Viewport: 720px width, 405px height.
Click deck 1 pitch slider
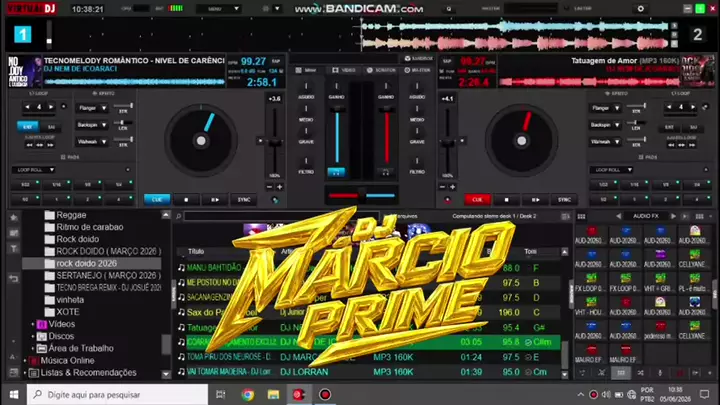pyautogui.click(x=275, y=140)
